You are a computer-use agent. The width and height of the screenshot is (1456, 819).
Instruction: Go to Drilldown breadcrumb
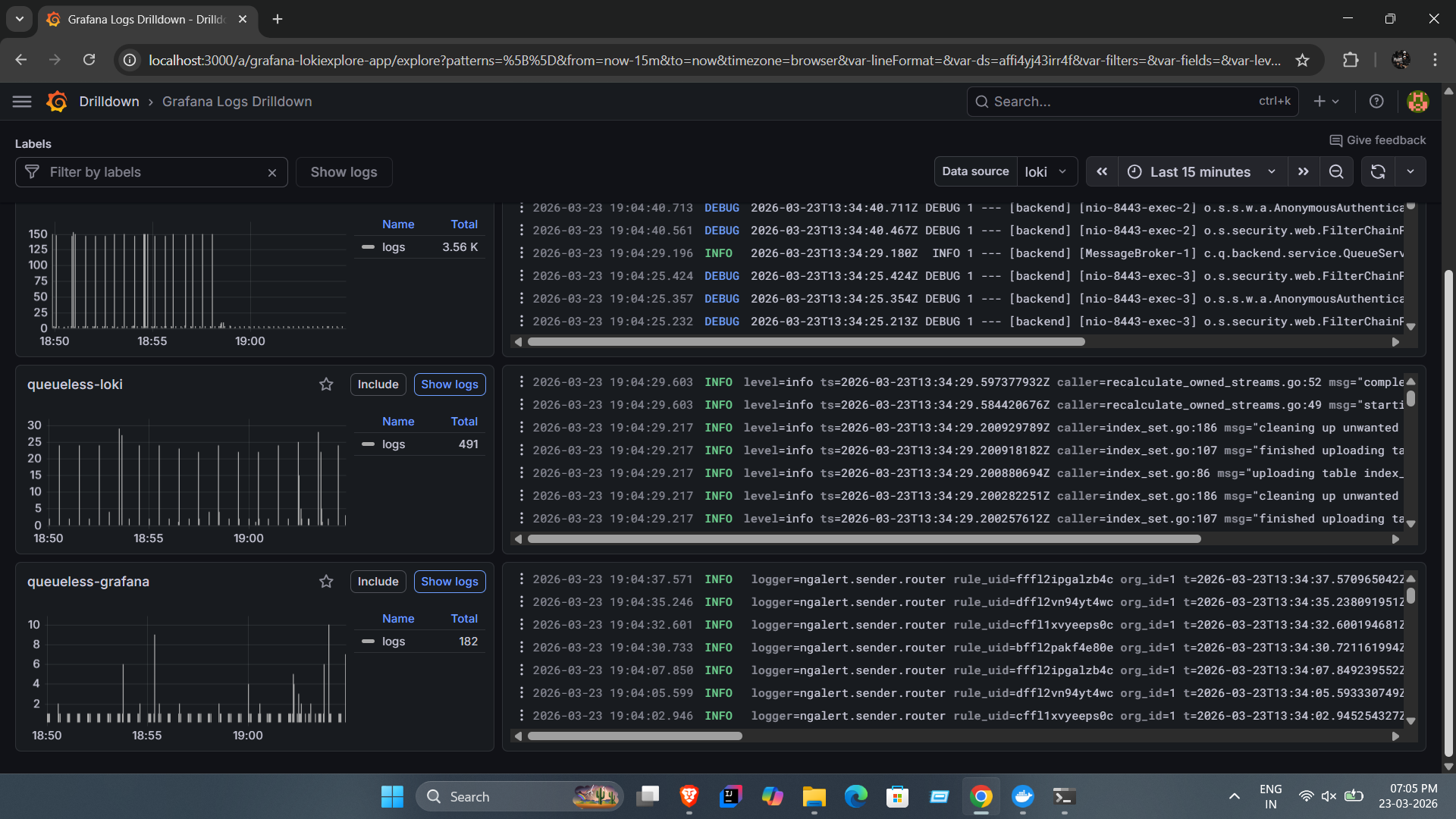[109, 102]
